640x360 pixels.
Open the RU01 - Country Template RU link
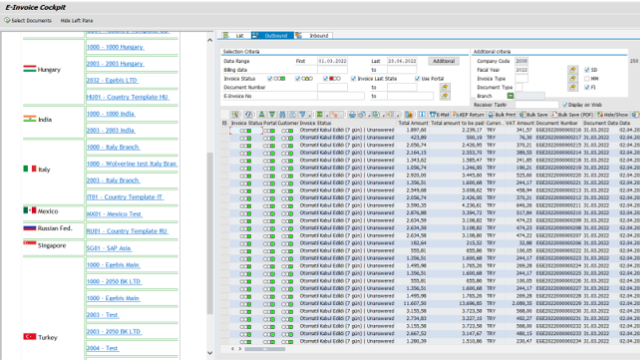127,231
